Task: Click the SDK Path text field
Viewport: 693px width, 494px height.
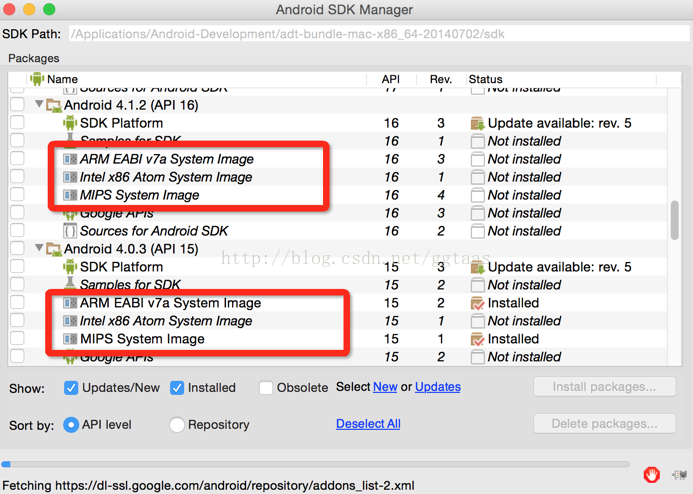Action: [379, 34]
